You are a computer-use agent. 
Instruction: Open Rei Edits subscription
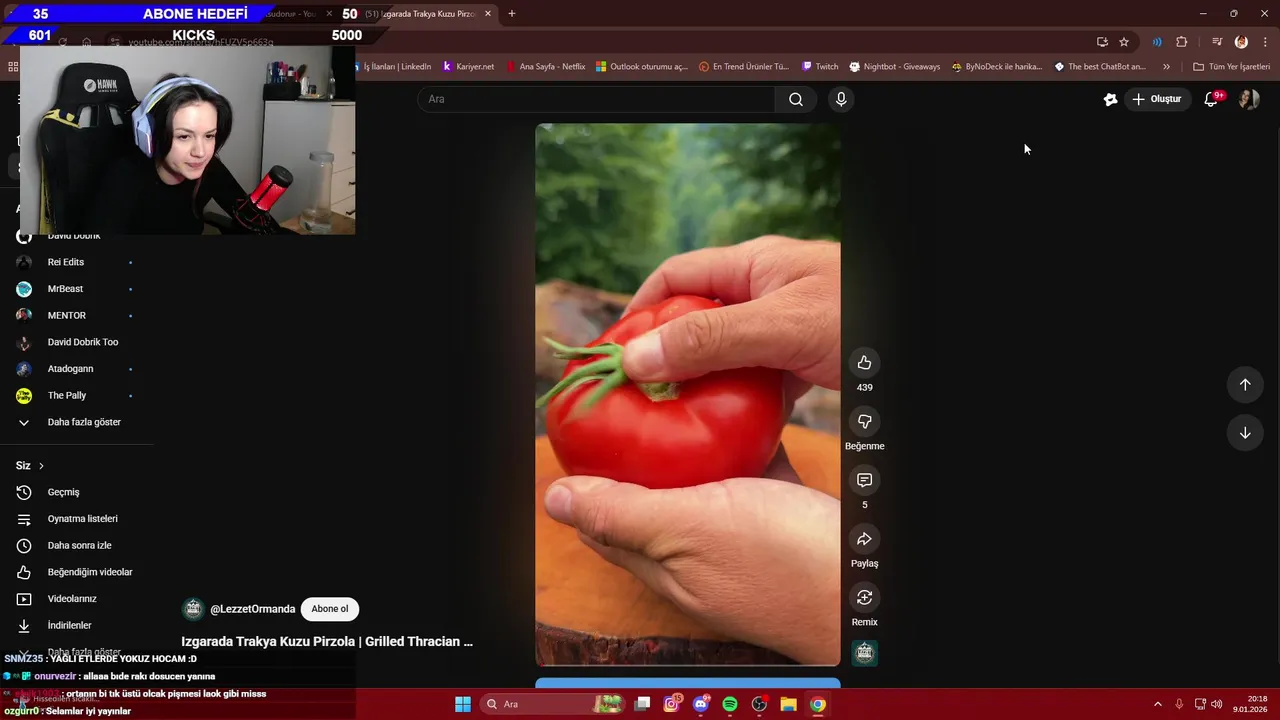pos(66,262)
